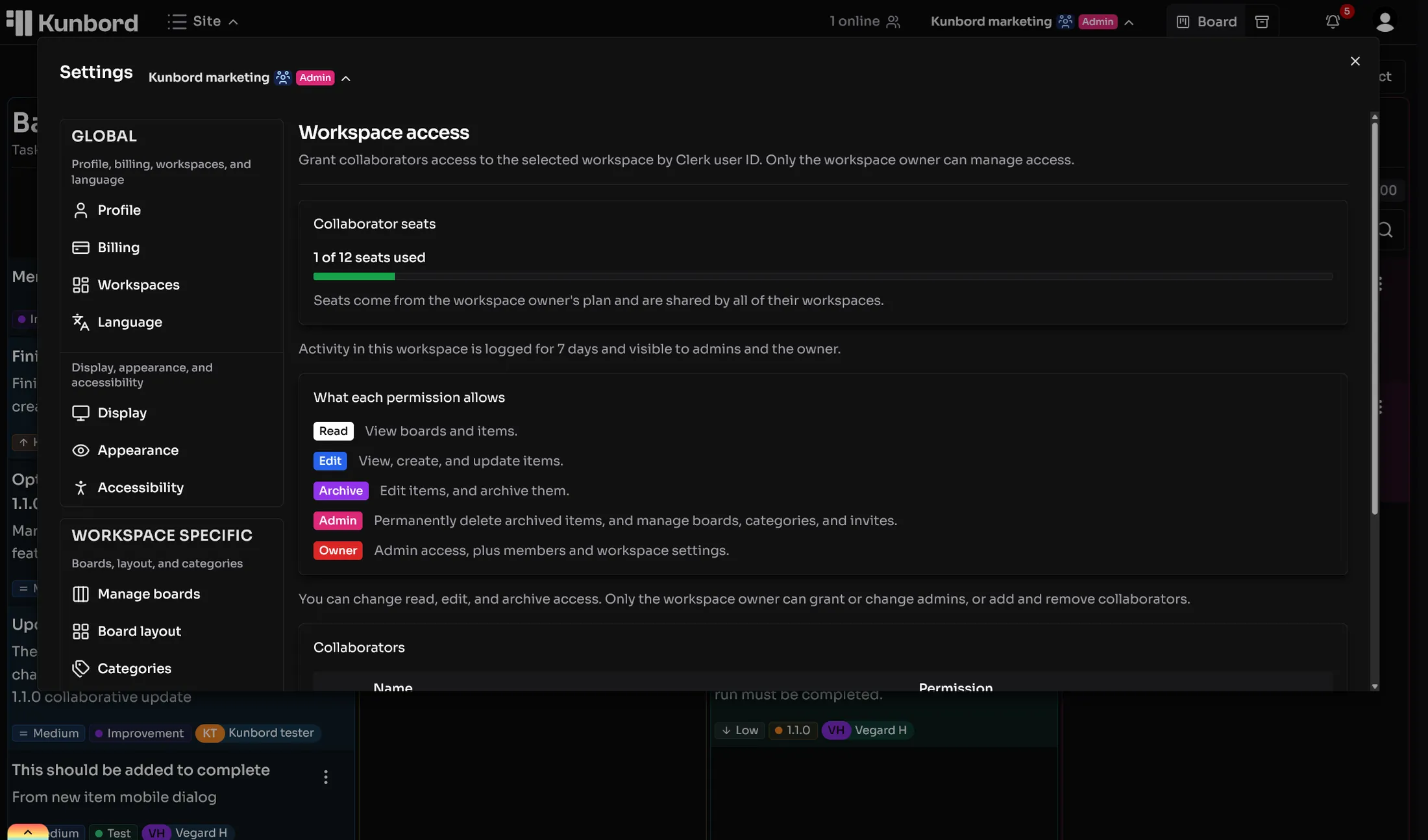Click the Archive permission badge
This screenshot has width=1428, height=840.
(341, 491)
